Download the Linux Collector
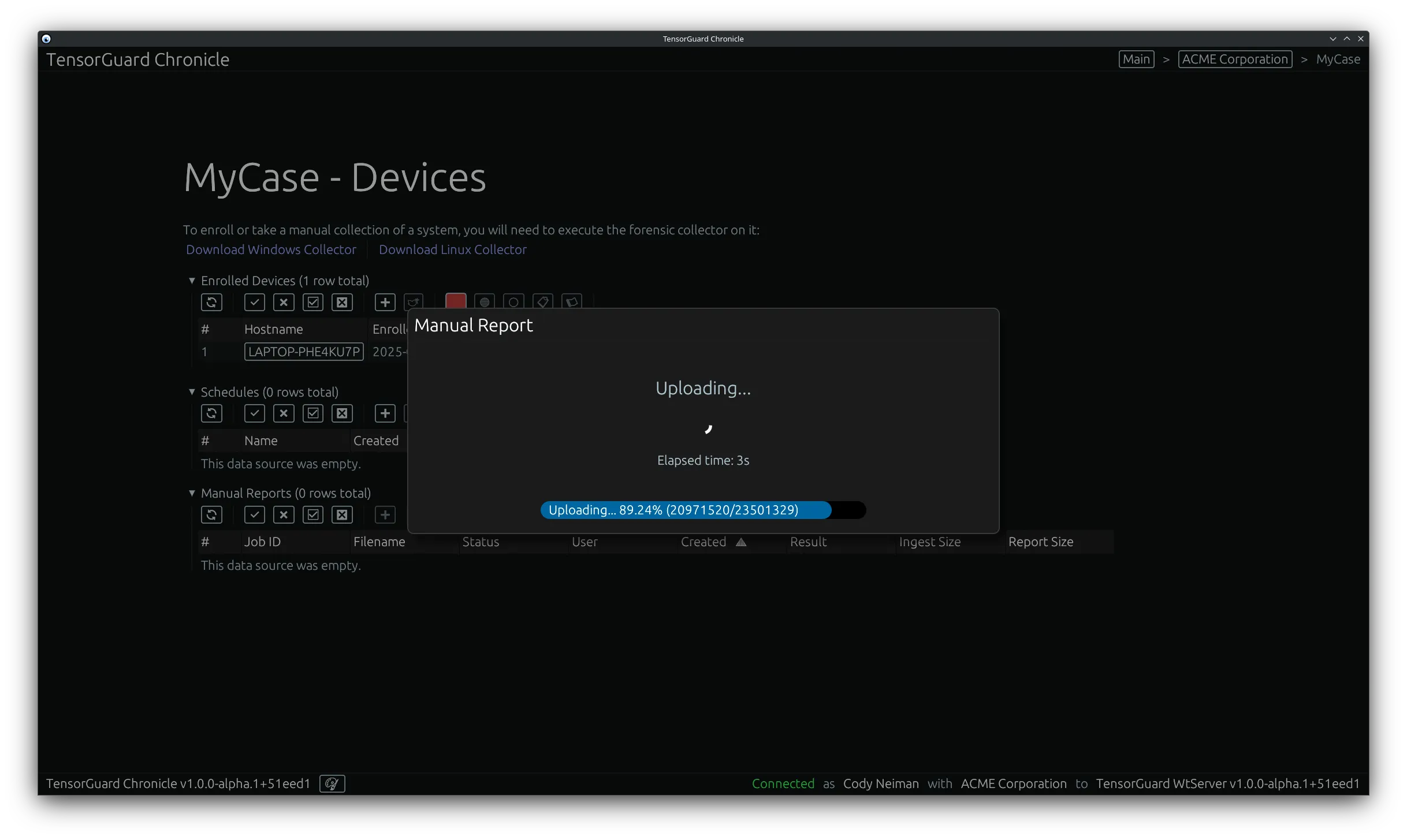Image resolution: width=1407 pixels, height=840 pixels. pyautogui.click(x=453, y=249)
